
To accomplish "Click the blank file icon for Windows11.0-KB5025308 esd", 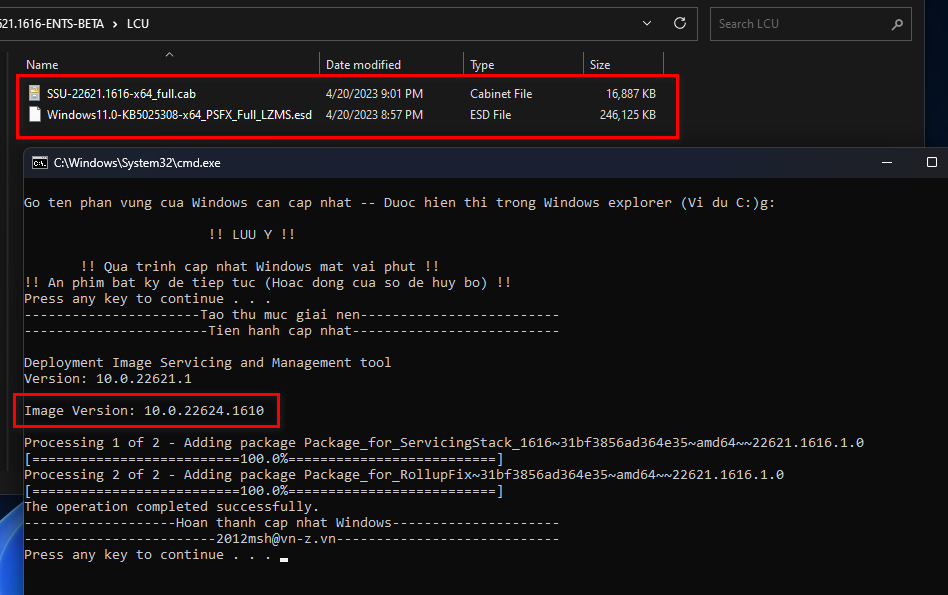I will tap(34, 114).
